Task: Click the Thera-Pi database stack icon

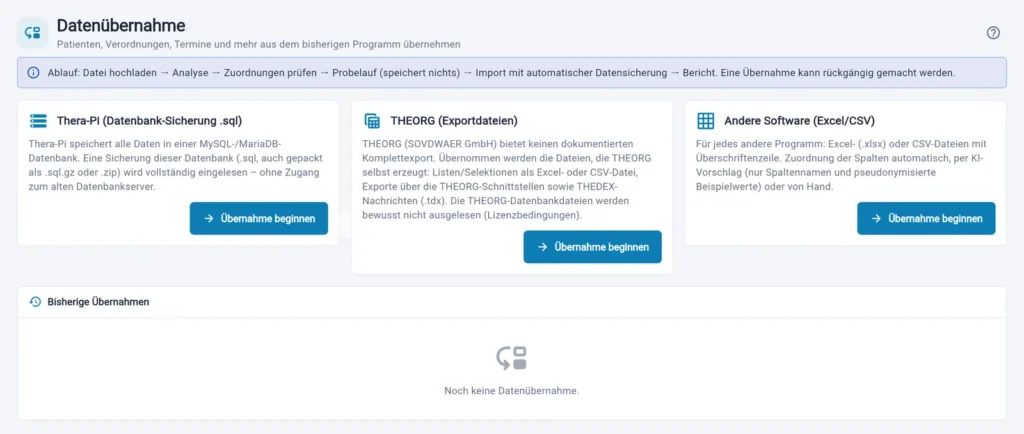Action: tap(39, 121)
